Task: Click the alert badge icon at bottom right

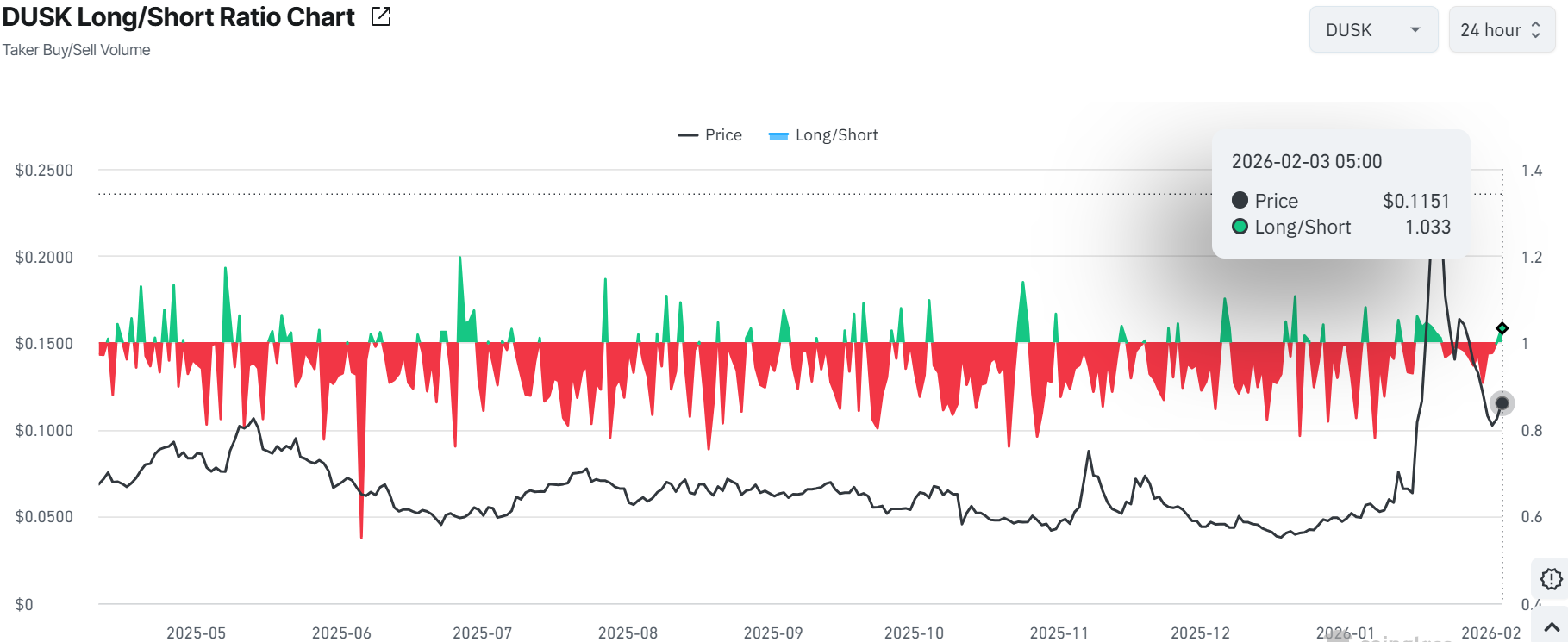Action: 1551,579
